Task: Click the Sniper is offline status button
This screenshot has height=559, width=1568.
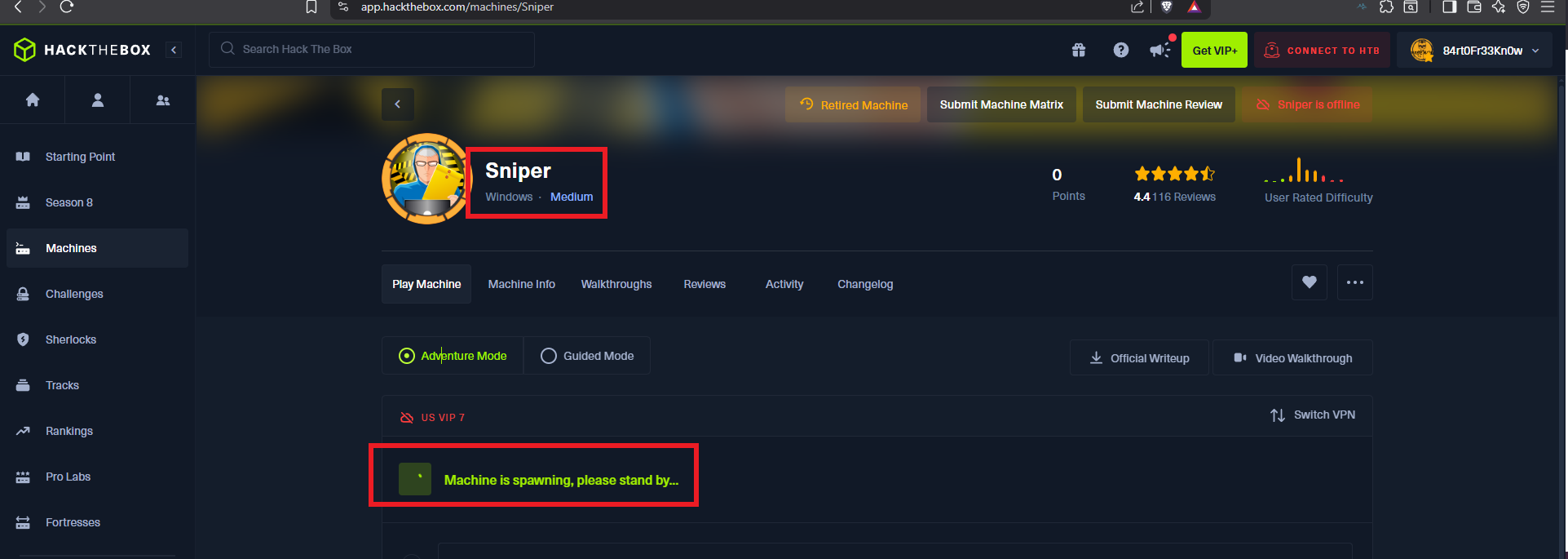Action: point(1307,104)
